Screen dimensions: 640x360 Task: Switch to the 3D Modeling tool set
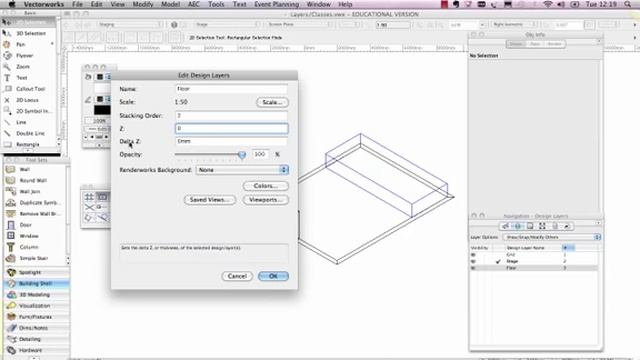[37, 294]
